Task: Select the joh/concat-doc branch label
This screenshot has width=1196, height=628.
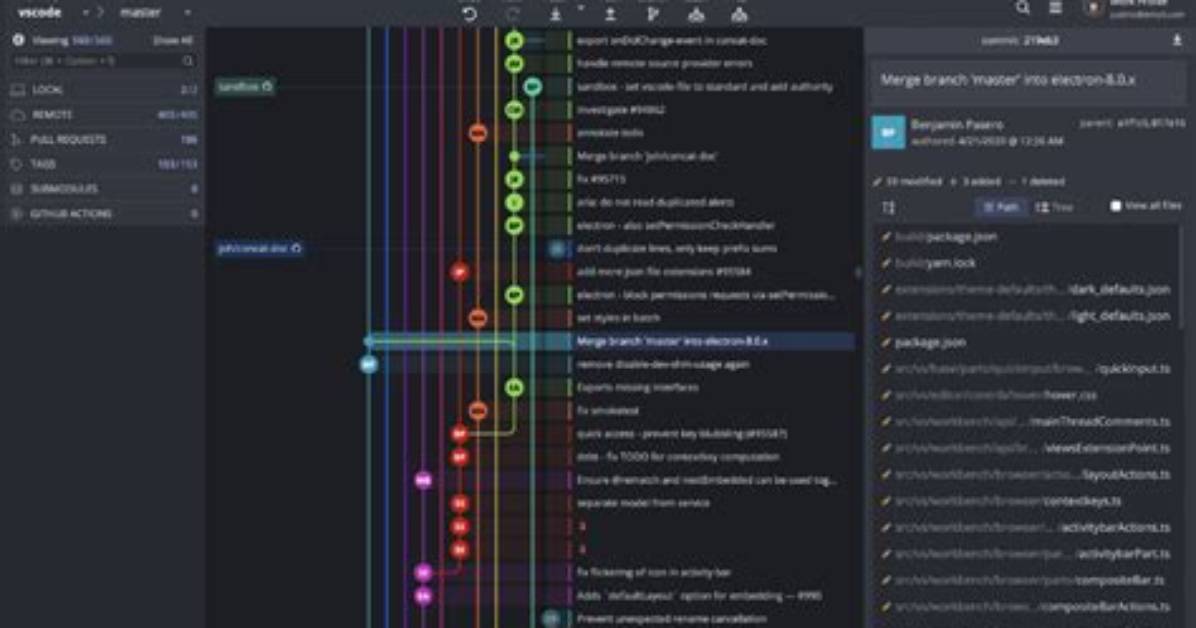Action: (x=259, y=249)
